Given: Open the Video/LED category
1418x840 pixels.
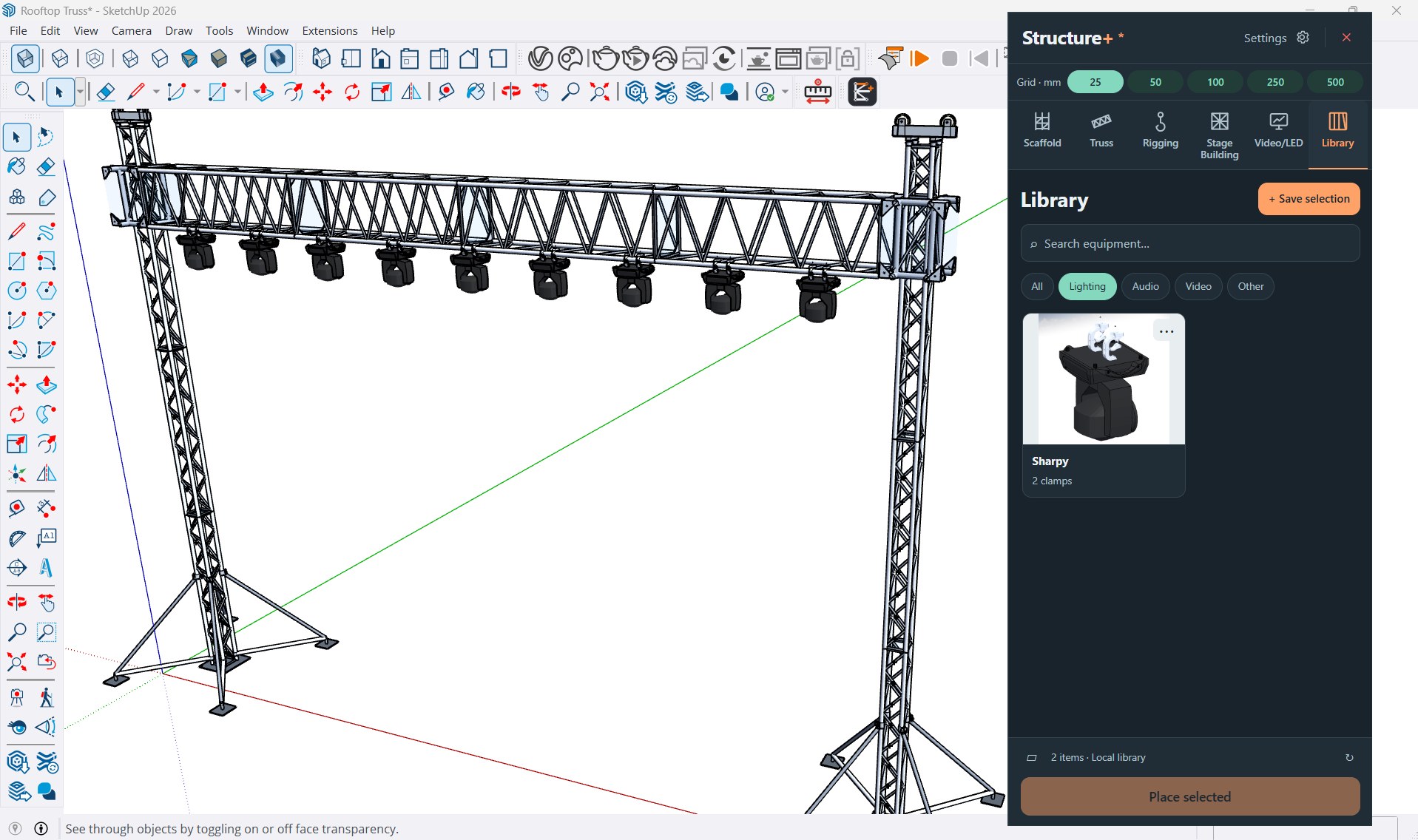Looking at the screenshot, I should coord(1278,130).
